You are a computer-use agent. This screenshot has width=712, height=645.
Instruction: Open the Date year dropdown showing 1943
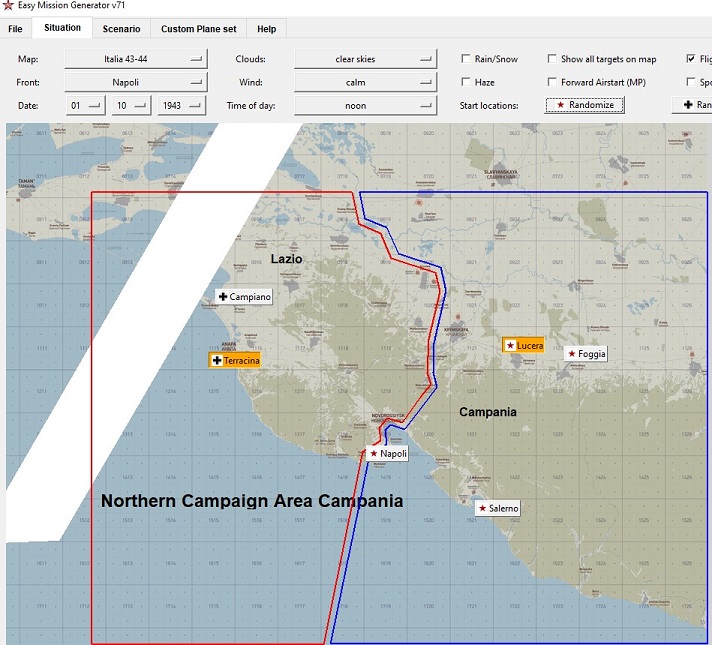(181, 105)
